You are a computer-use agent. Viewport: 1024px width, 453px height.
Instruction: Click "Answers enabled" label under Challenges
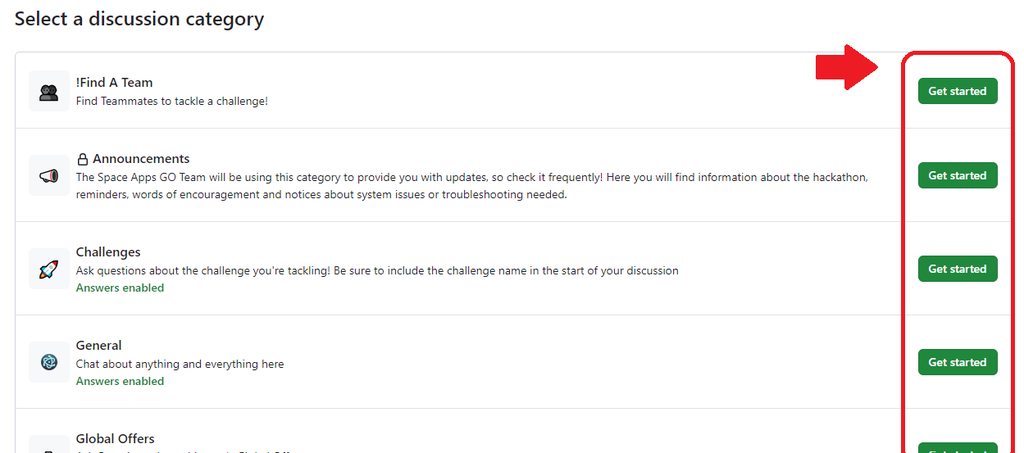(120, 288)
